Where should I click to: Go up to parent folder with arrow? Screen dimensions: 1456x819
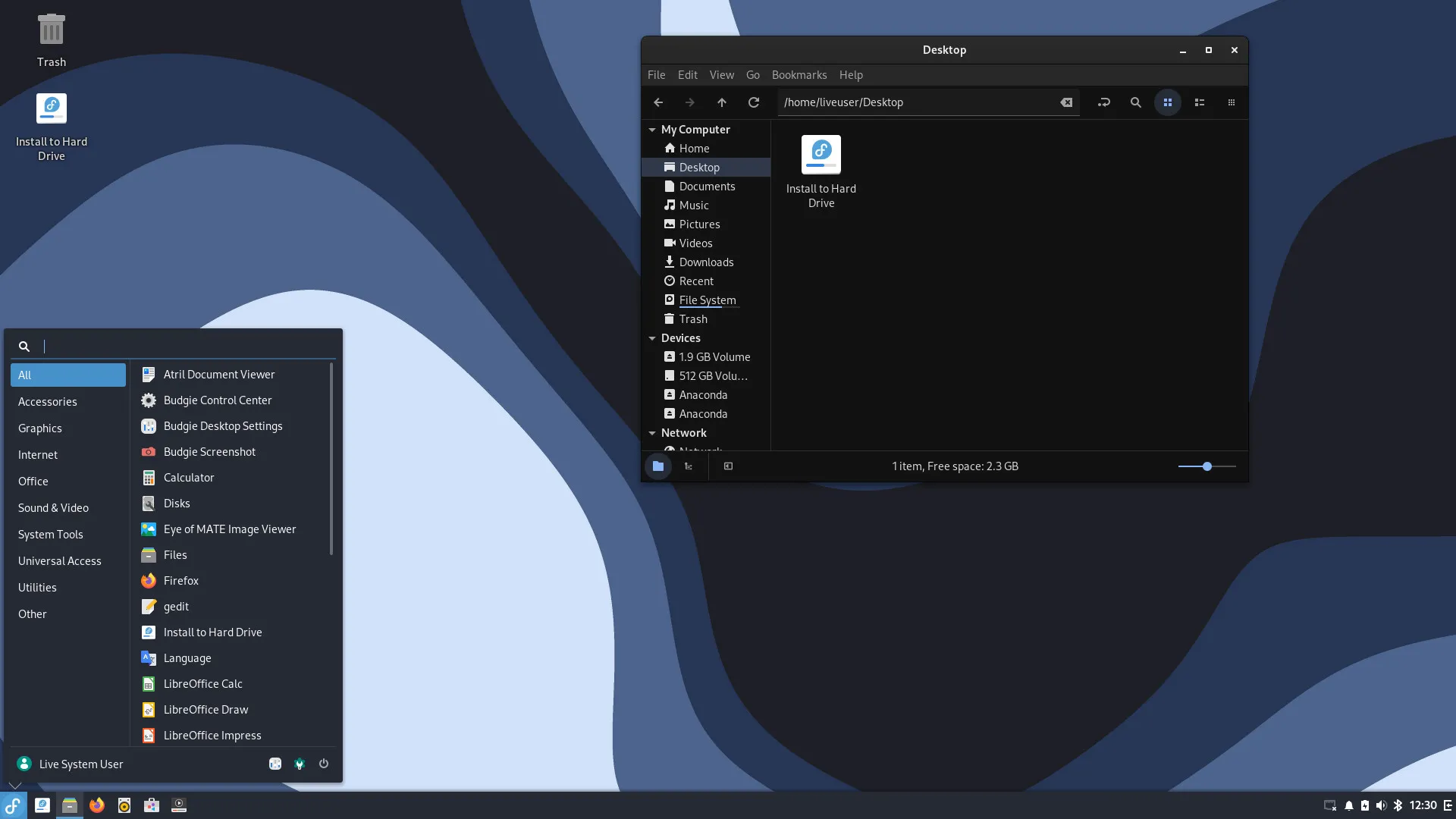click(721, 102)
